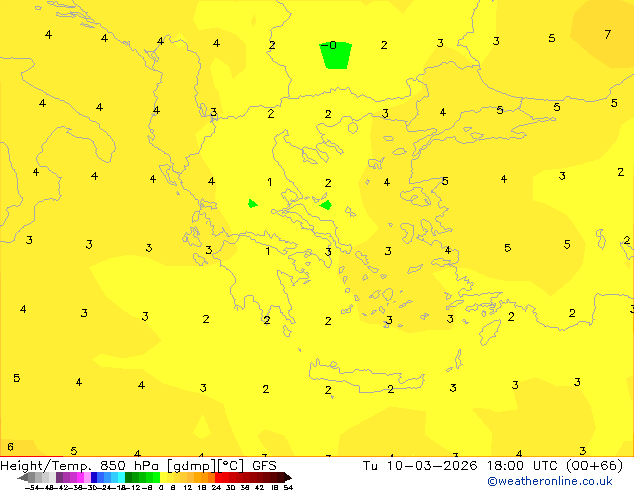Click the legend scale label "30"
Image resolution: width=634 pixels, height=490 pixels.
pos(230,488)
